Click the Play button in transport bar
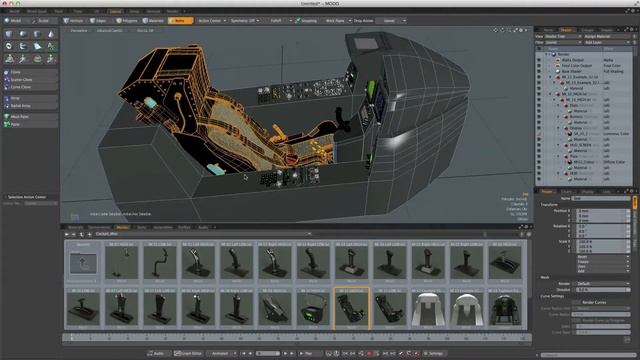640x360 pixels. pos(309,353)
